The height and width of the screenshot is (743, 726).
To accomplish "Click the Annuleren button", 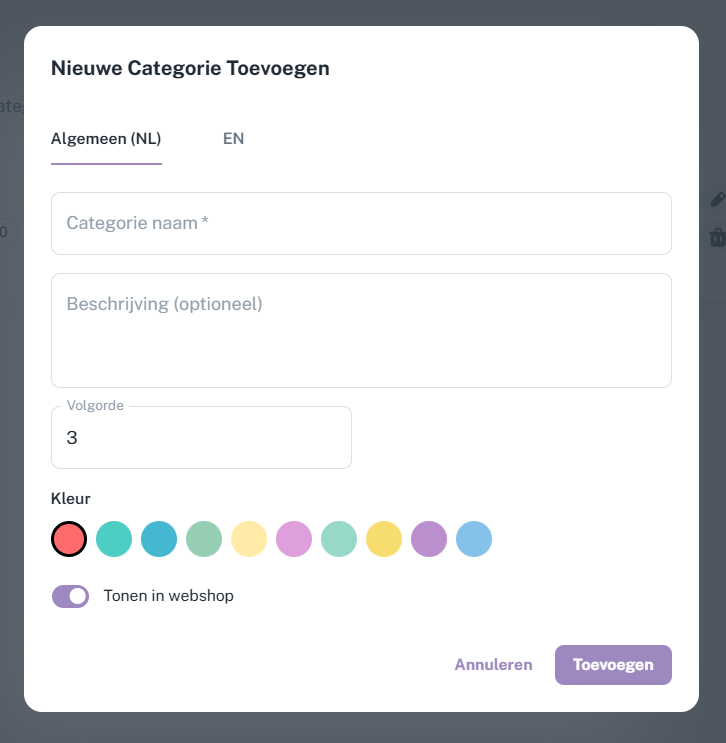I will coord(493,664).
